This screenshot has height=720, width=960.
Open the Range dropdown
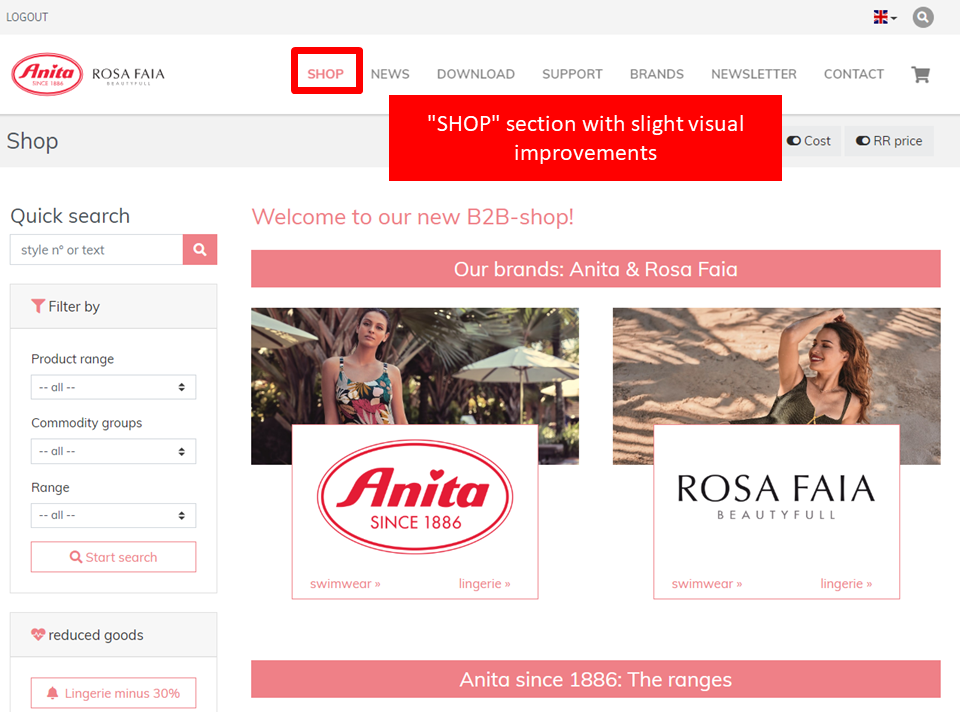coord(113,515)
